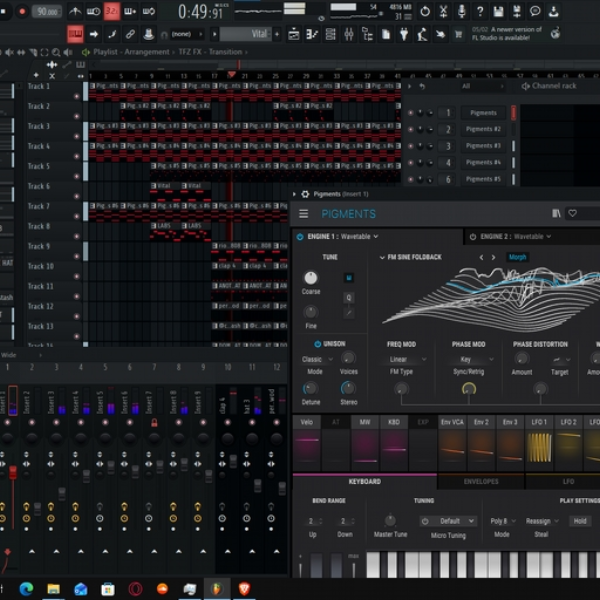Open the Poly 8 mode dropdown

tap(502, 521)
